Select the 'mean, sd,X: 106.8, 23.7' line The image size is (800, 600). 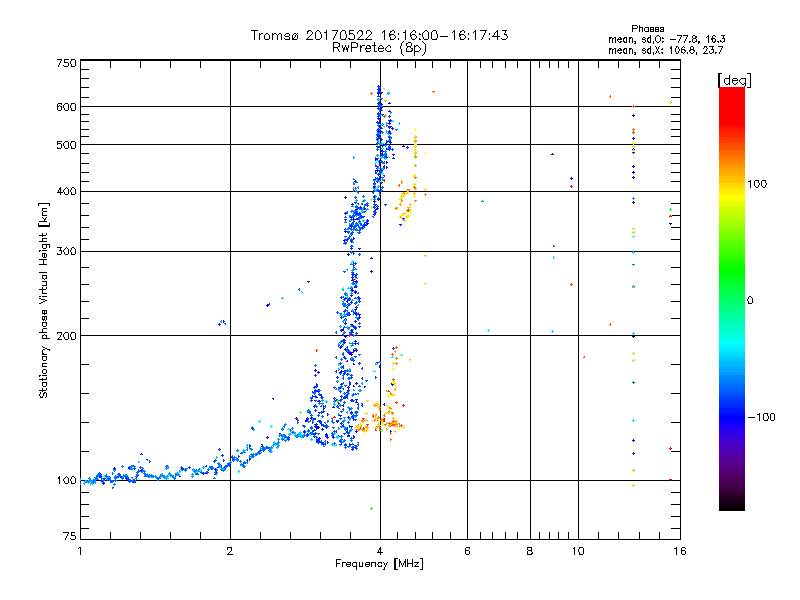665,50
